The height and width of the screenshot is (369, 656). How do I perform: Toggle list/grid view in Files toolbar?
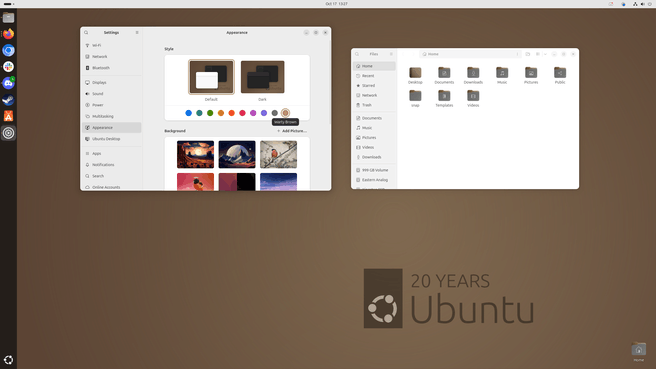click(538, 54)
